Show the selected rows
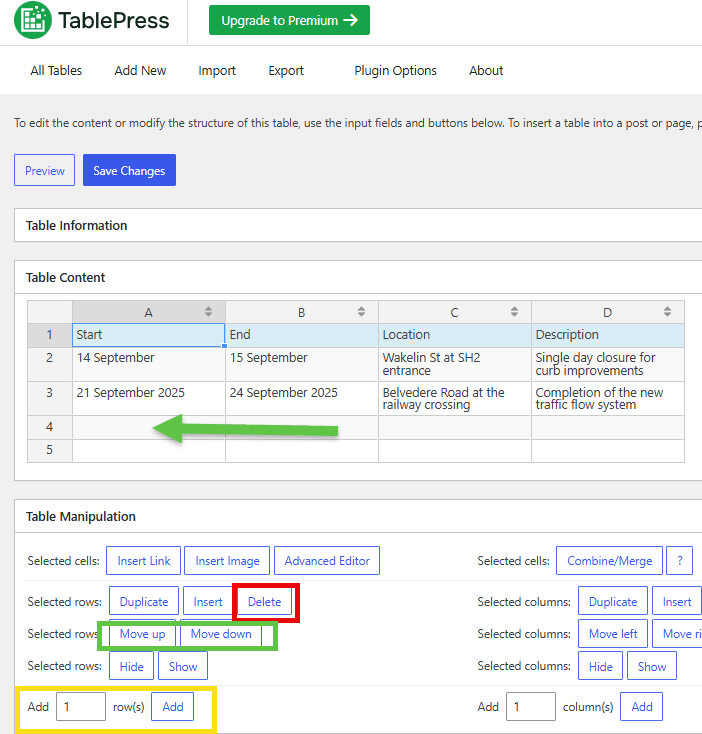Image resolution: width=702 pixels, height=734 pixels. (x=183, y=666)
